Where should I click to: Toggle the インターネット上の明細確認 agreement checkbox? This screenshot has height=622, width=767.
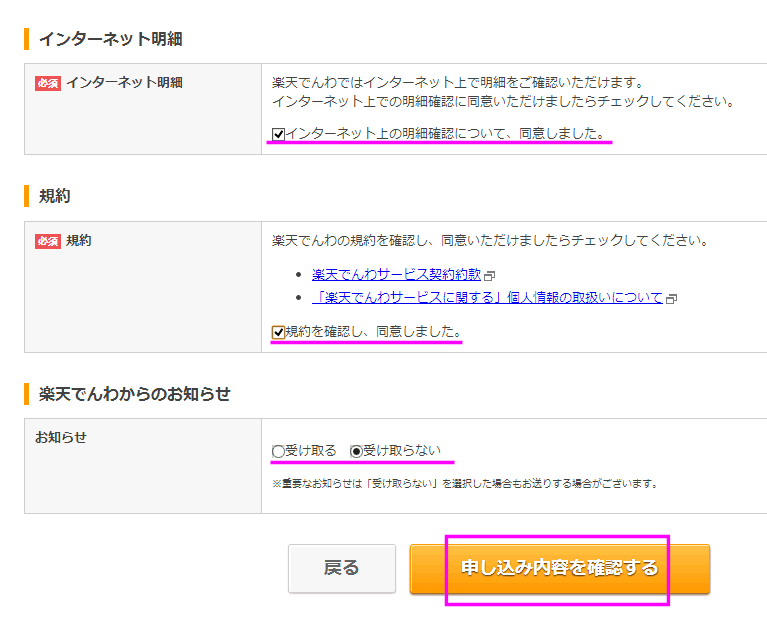tap(279, 134)
